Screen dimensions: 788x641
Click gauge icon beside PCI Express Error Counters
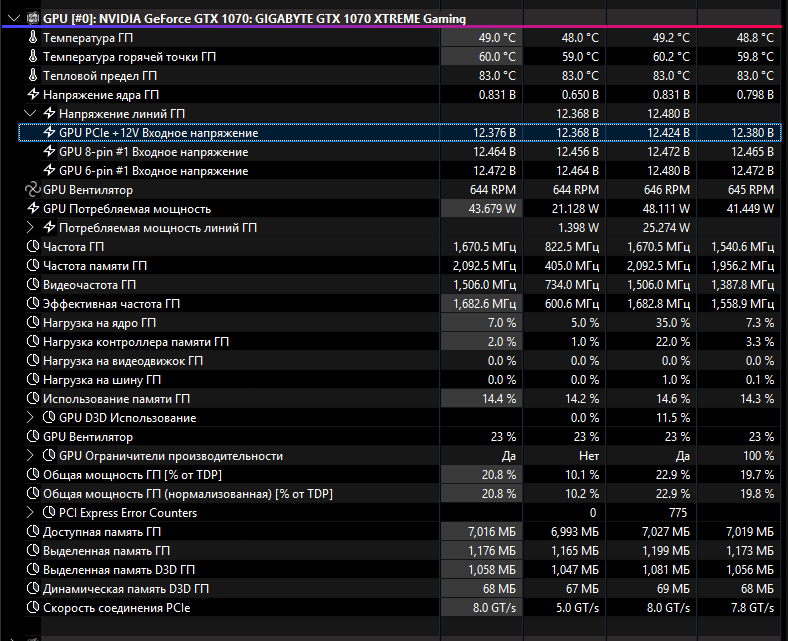49,512
